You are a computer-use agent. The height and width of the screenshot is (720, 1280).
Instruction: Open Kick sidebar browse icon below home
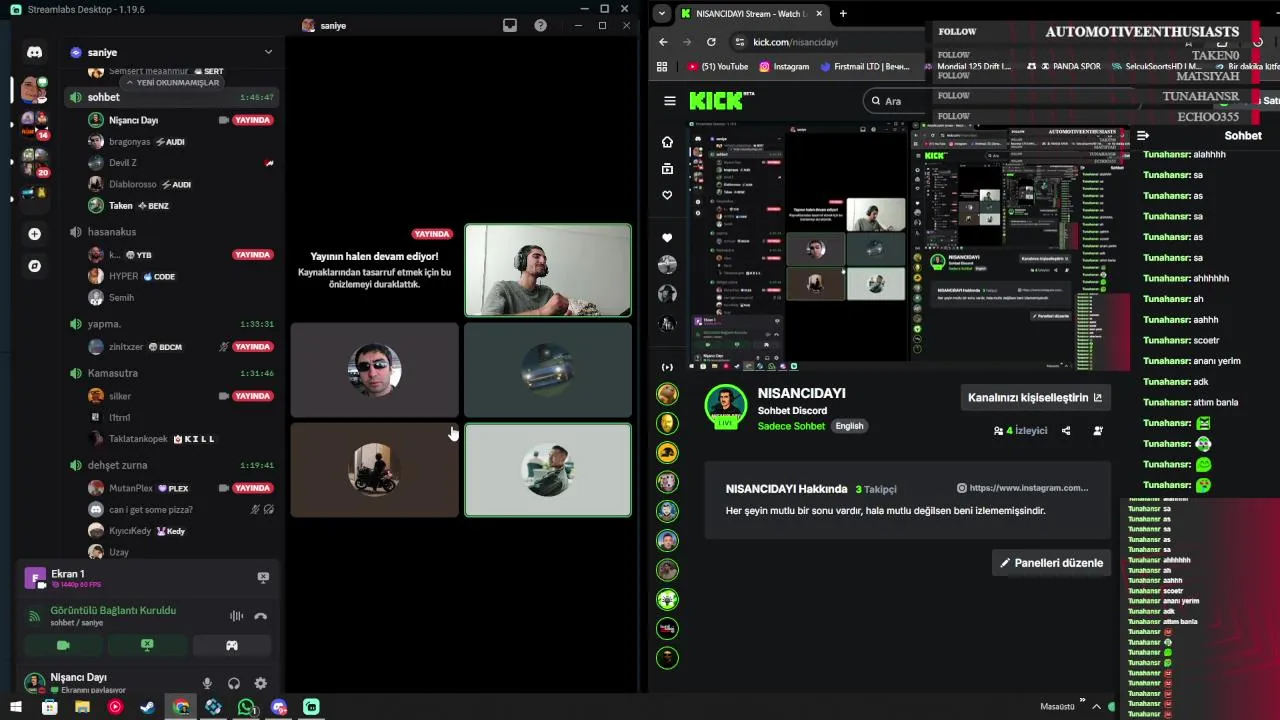(667, 169)
